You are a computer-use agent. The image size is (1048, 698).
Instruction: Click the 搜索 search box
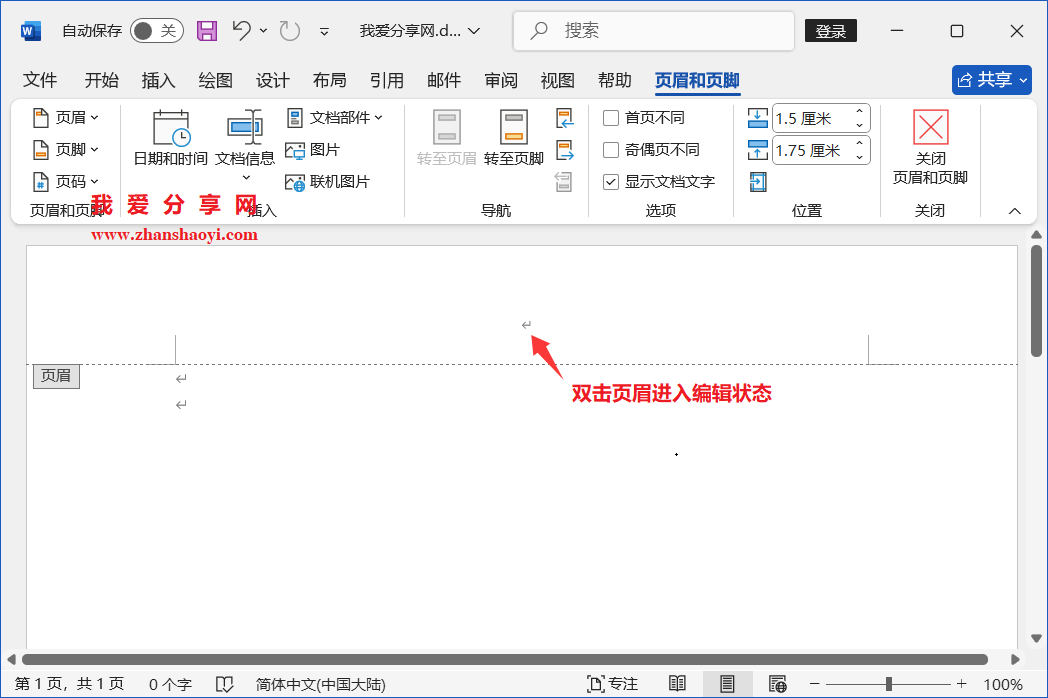click(x=654, y=31)
